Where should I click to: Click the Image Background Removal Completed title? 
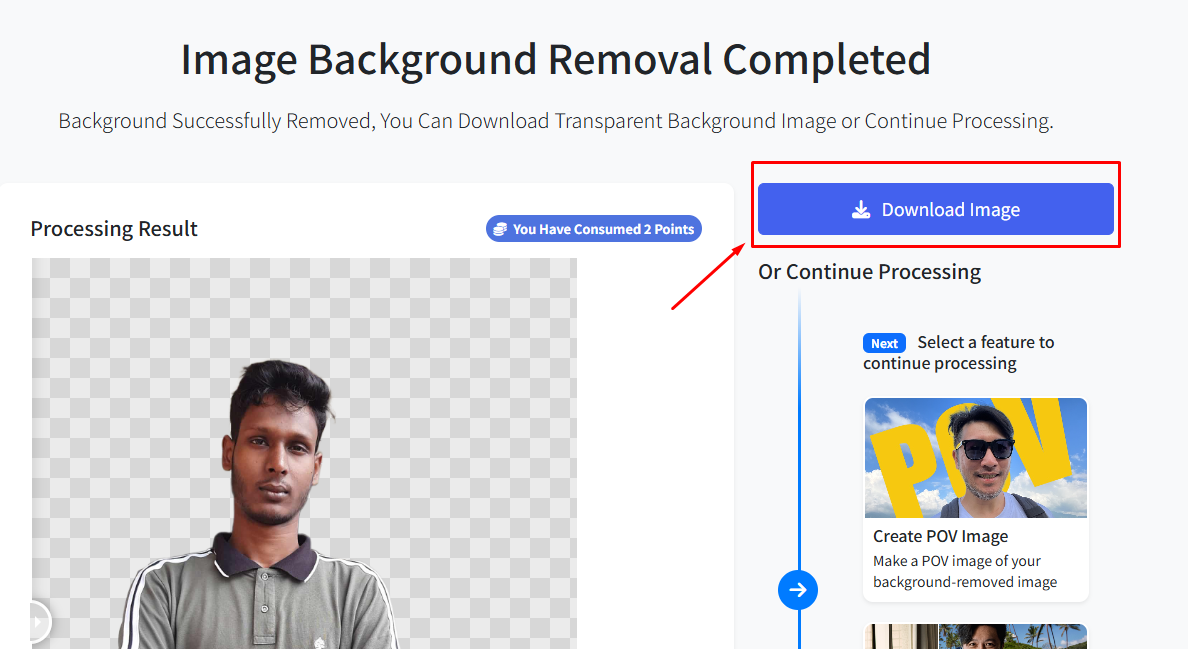pyautogui.click(x=554, y=60)
